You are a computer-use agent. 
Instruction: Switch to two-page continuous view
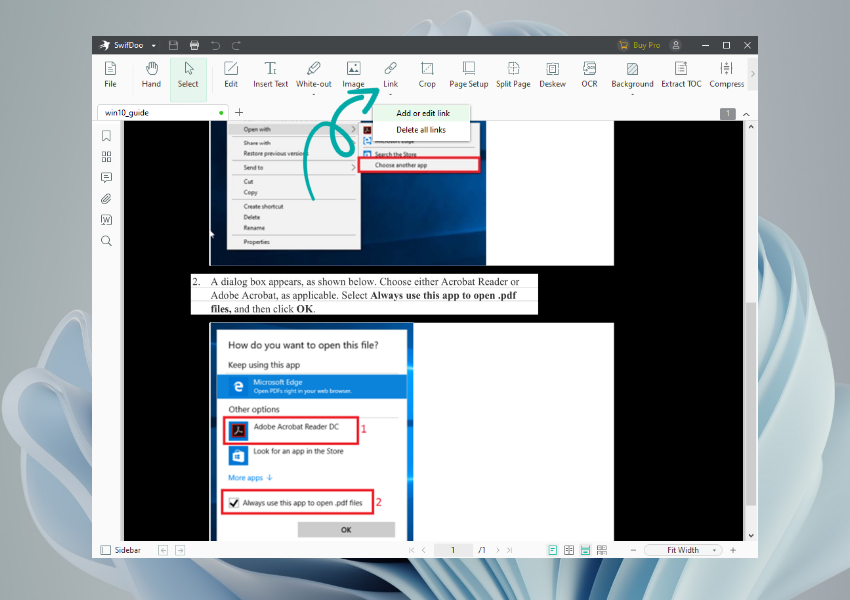pos(602,550)
